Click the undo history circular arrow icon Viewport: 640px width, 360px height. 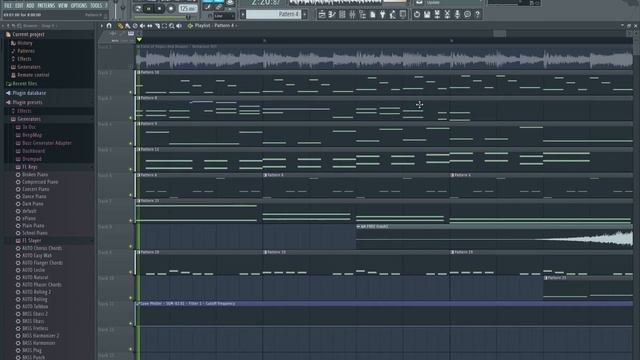coord(417,15)
